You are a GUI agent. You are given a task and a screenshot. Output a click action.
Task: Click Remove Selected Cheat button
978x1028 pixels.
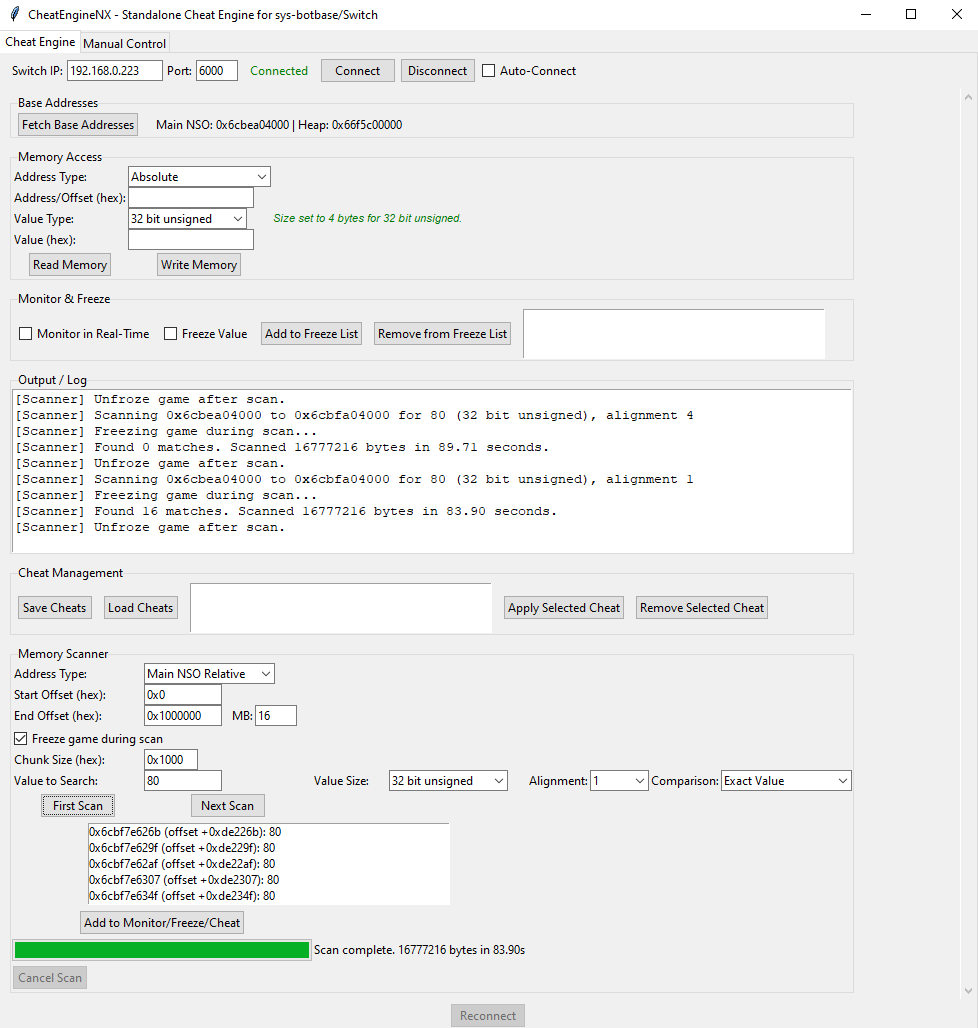pyautogui.click(x=702, y=608)
